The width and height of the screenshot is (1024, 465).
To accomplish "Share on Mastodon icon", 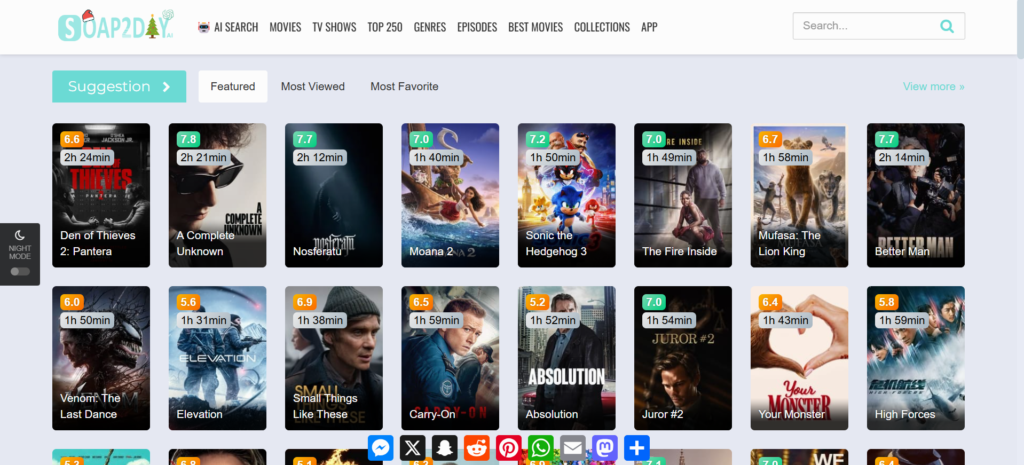I will click(605, 448).
